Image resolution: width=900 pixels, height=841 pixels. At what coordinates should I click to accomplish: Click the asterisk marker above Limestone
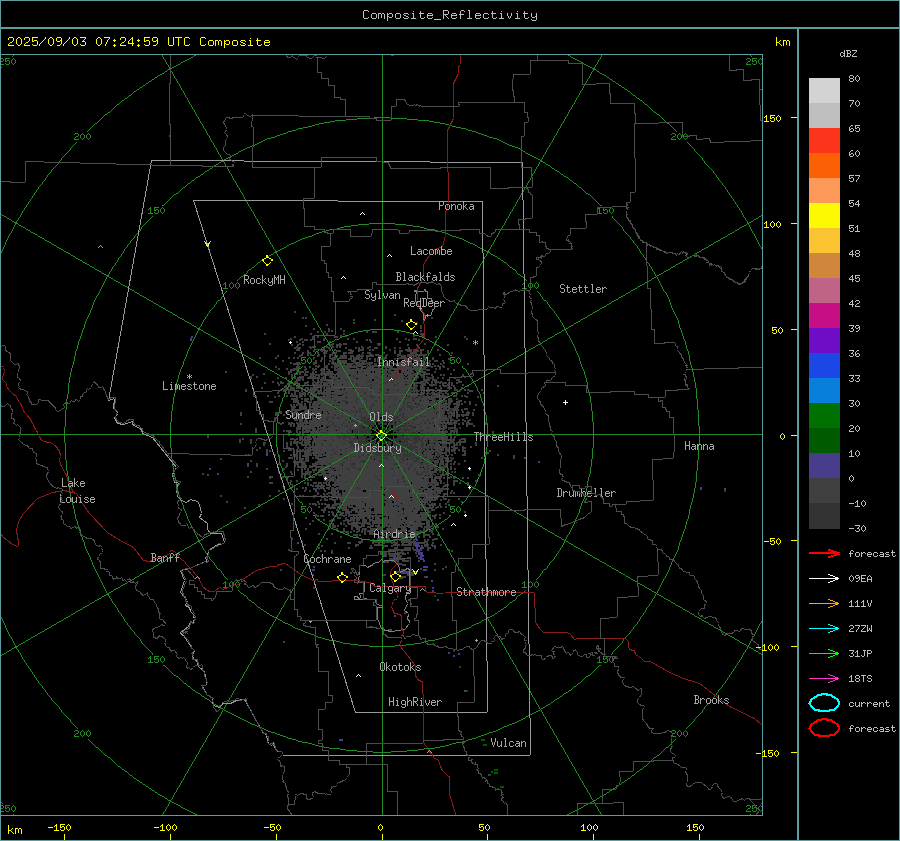[189, 377]
